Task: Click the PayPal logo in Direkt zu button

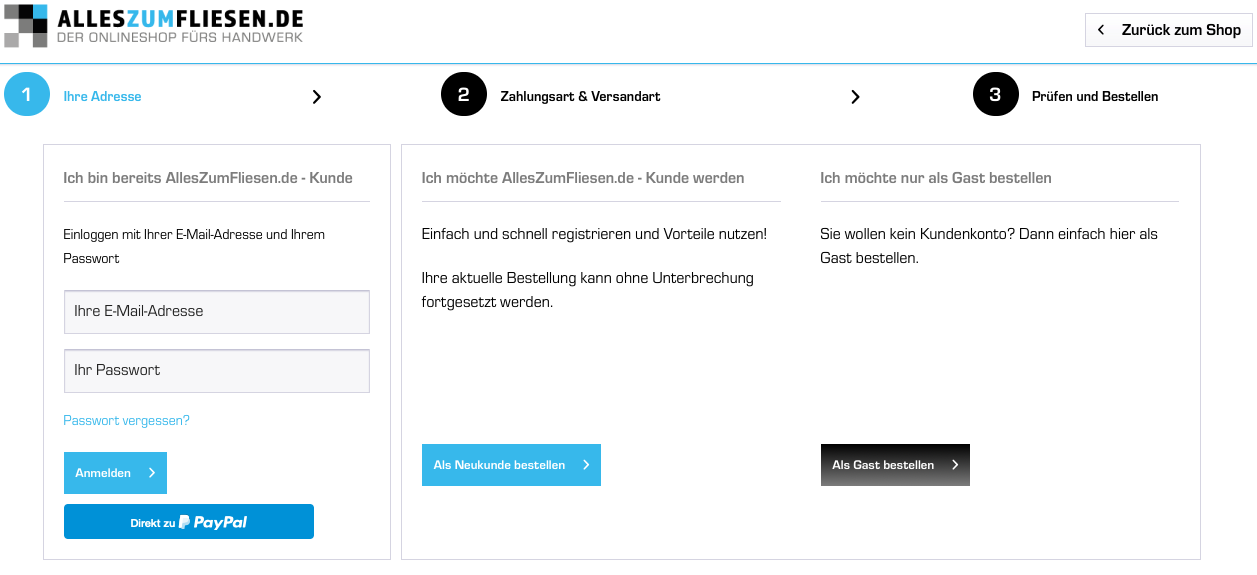Action: click(x=213, y=522)
